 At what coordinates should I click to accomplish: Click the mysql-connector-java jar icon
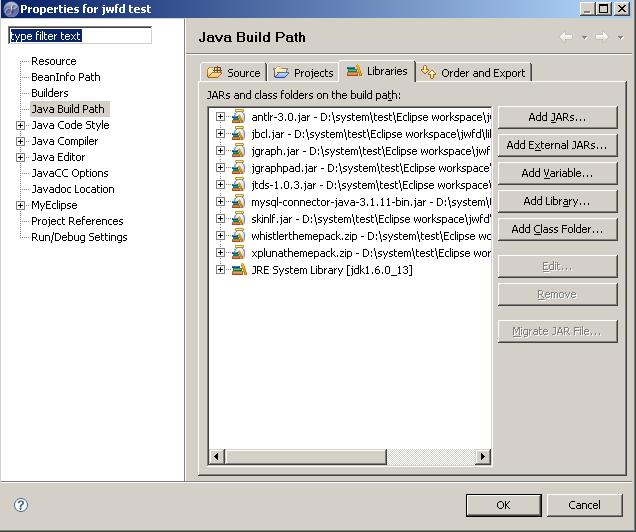click(x=238, y=202)
